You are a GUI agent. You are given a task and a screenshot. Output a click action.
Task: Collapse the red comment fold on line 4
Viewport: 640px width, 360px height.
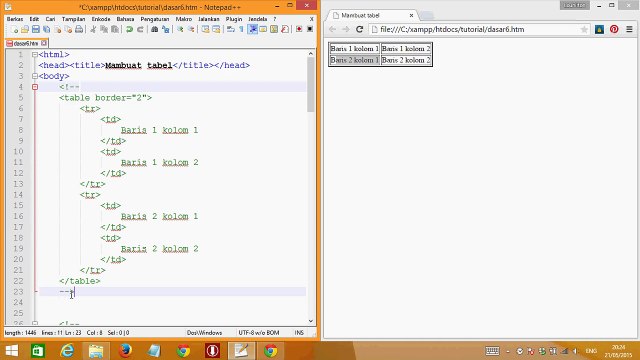(x=35, y=87)
